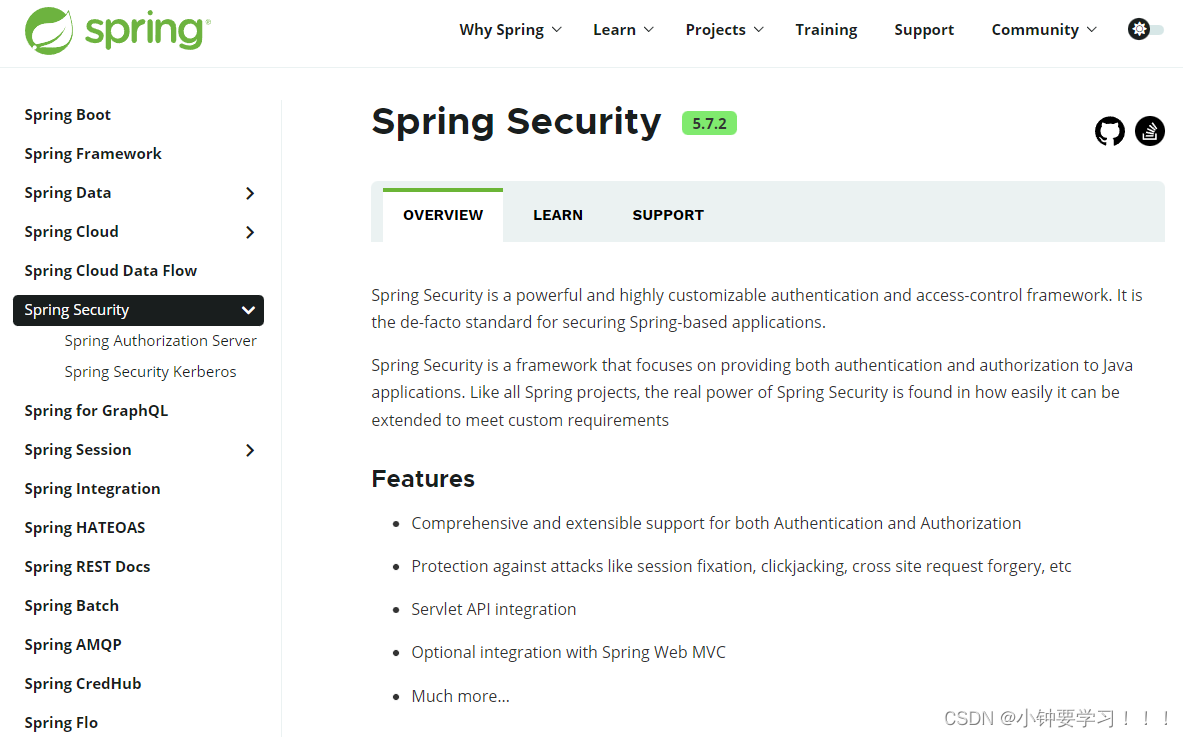
Task: Open Spring Batch link
Action: (x=71, y=606)
